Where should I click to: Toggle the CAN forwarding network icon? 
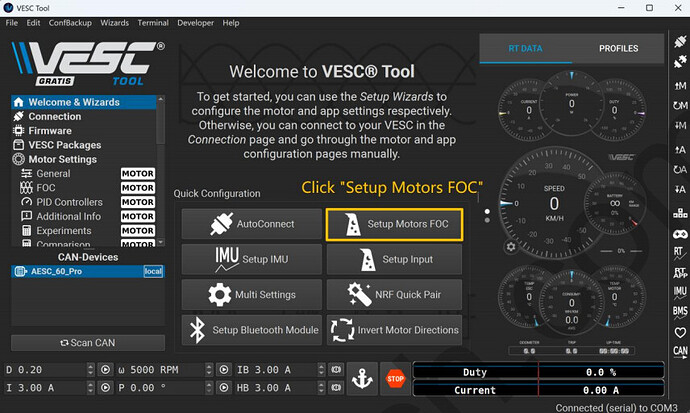click(680, 213)
